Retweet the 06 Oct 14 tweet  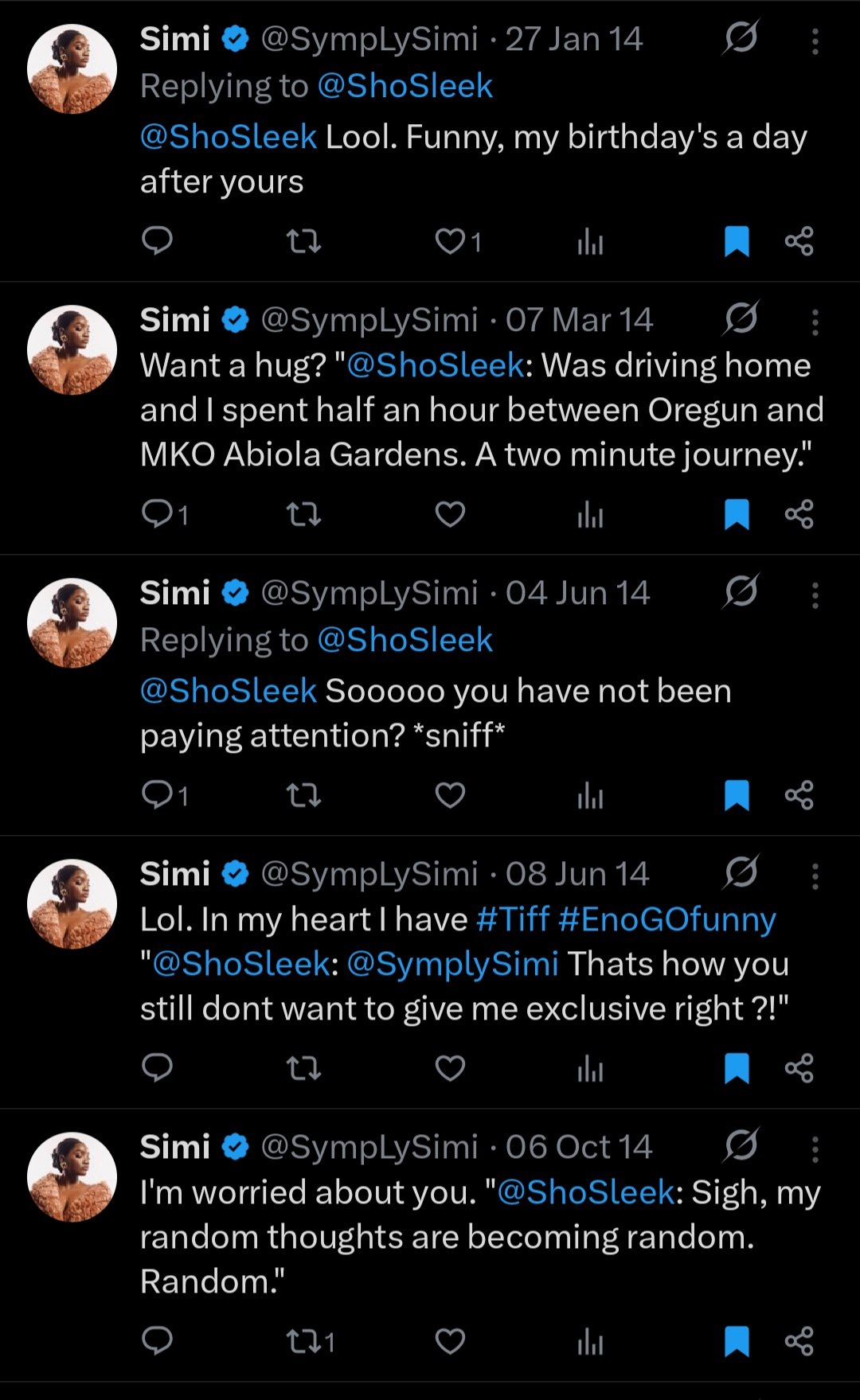pos(303,1341)
